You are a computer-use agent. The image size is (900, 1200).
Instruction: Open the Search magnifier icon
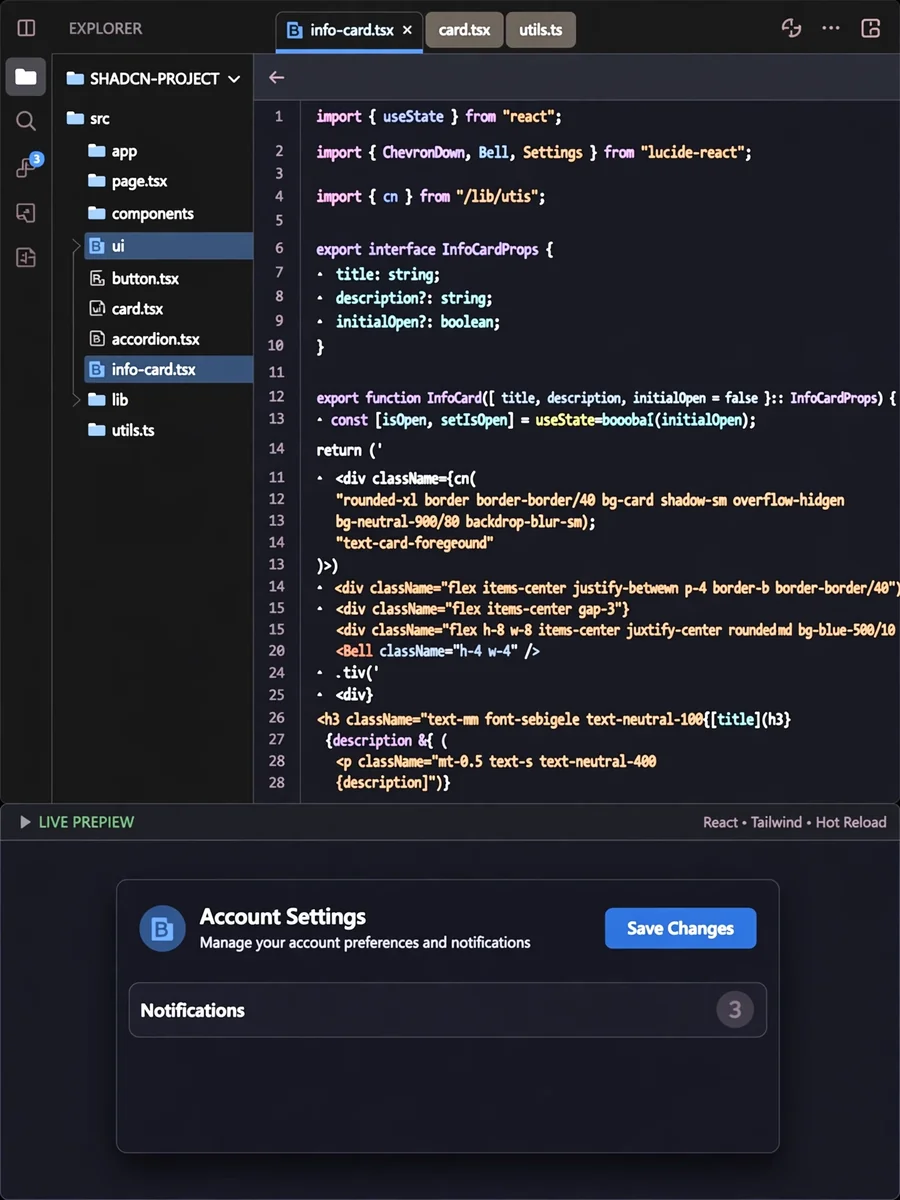pyautogui.click(x=26, y=121)
